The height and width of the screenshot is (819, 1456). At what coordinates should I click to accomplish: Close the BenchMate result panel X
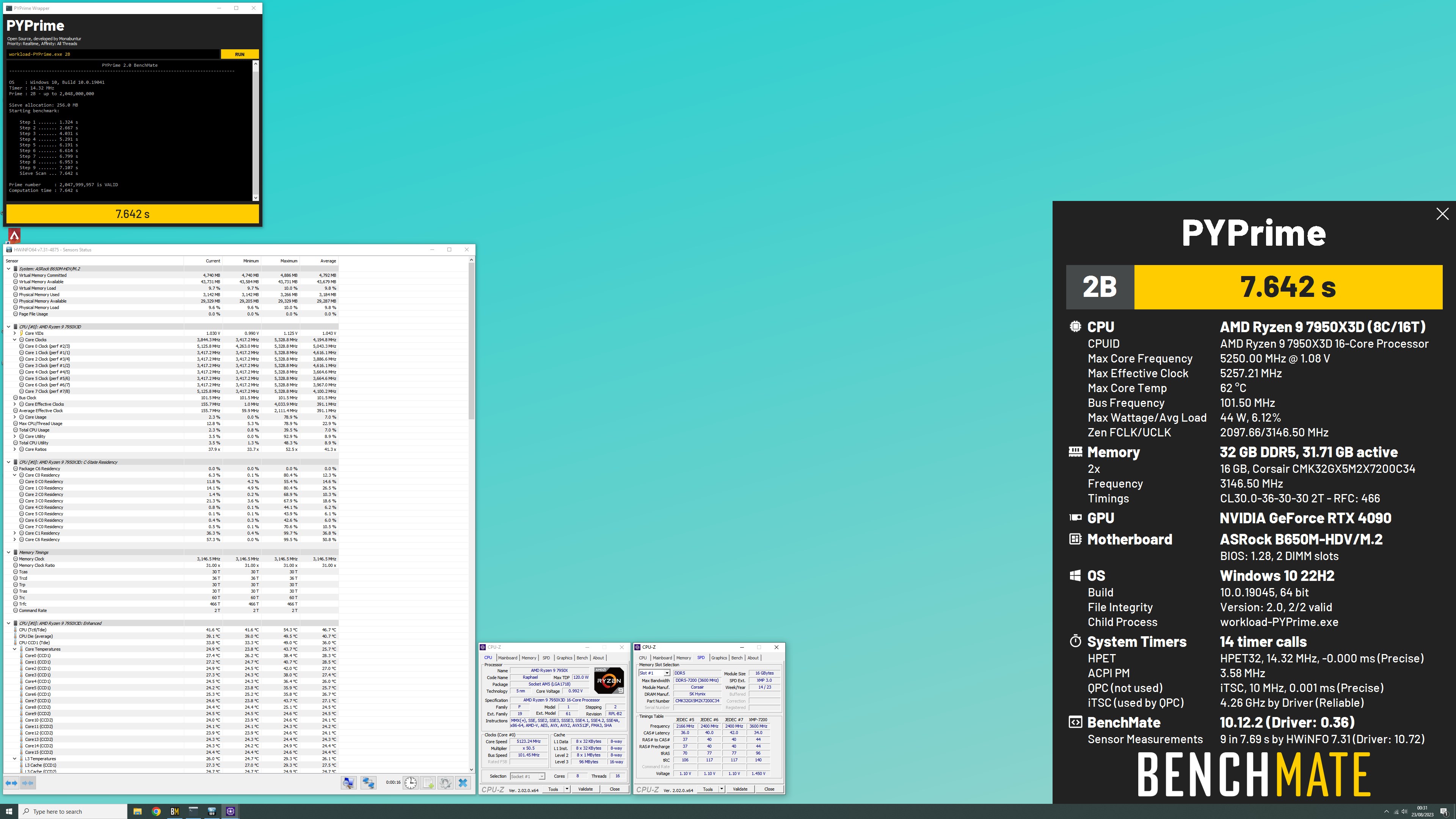1442,213
